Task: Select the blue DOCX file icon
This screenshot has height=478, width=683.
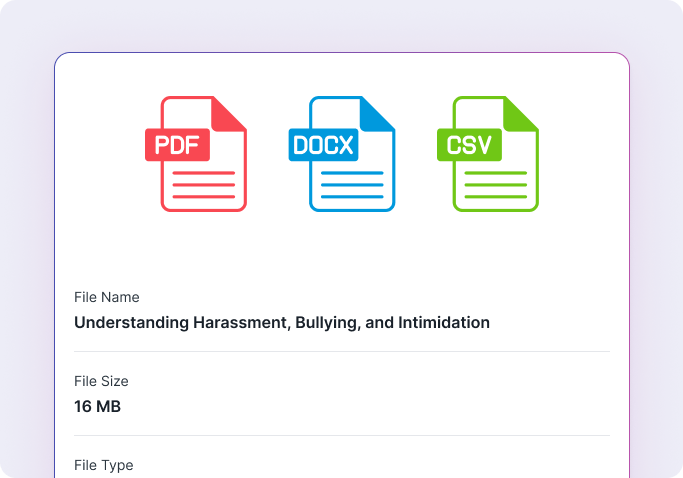Action: point(351,154)
